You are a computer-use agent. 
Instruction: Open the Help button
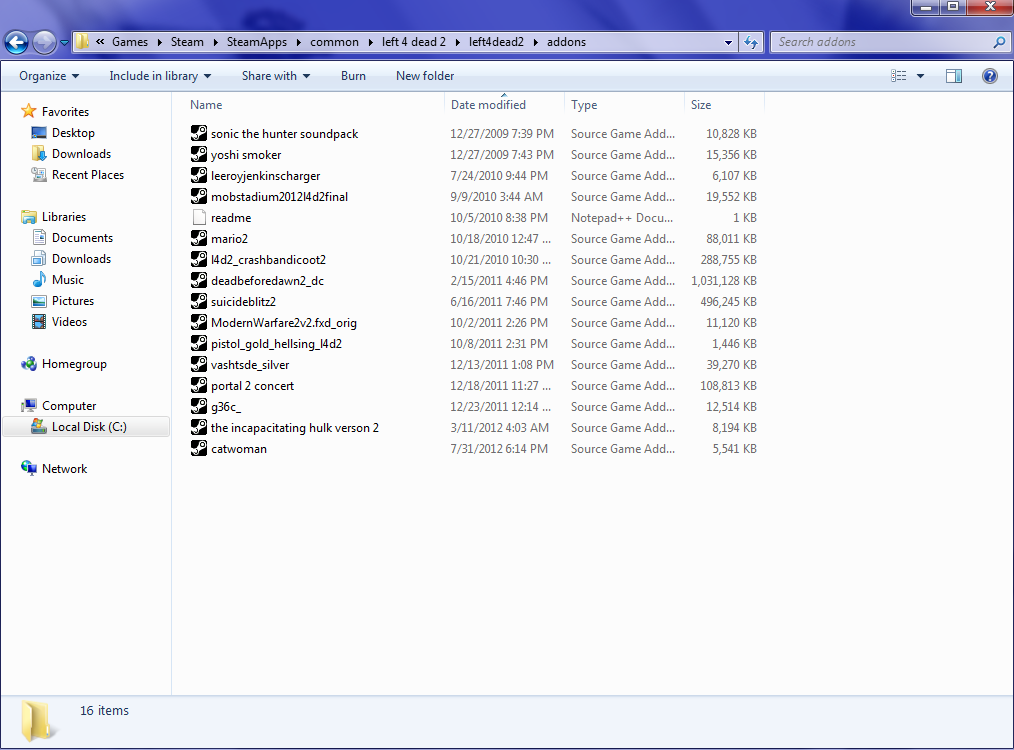pos(989,76)
